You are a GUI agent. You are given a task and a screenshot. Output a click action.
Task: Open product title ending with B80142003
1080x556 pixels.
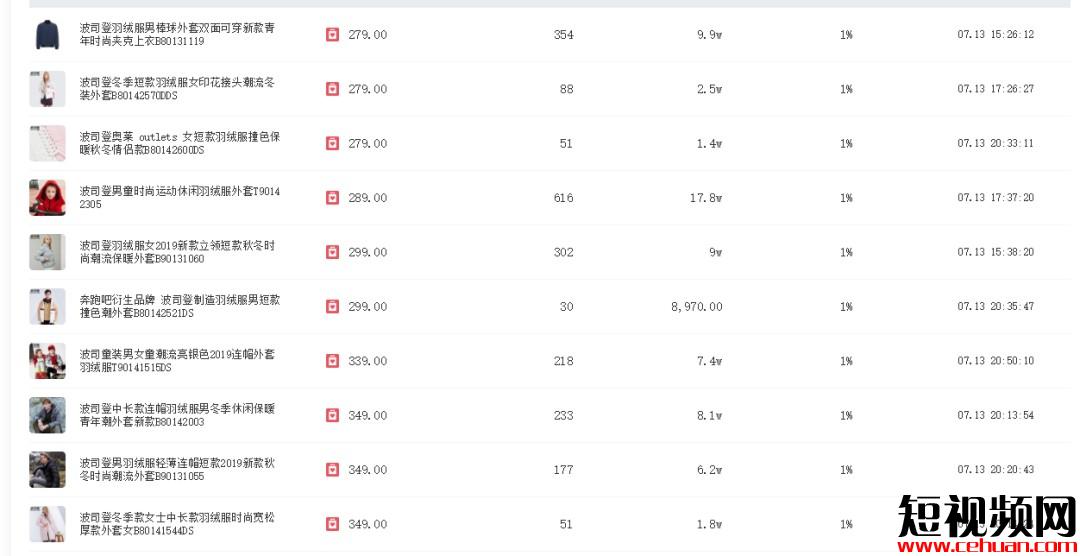coord(177,415)
